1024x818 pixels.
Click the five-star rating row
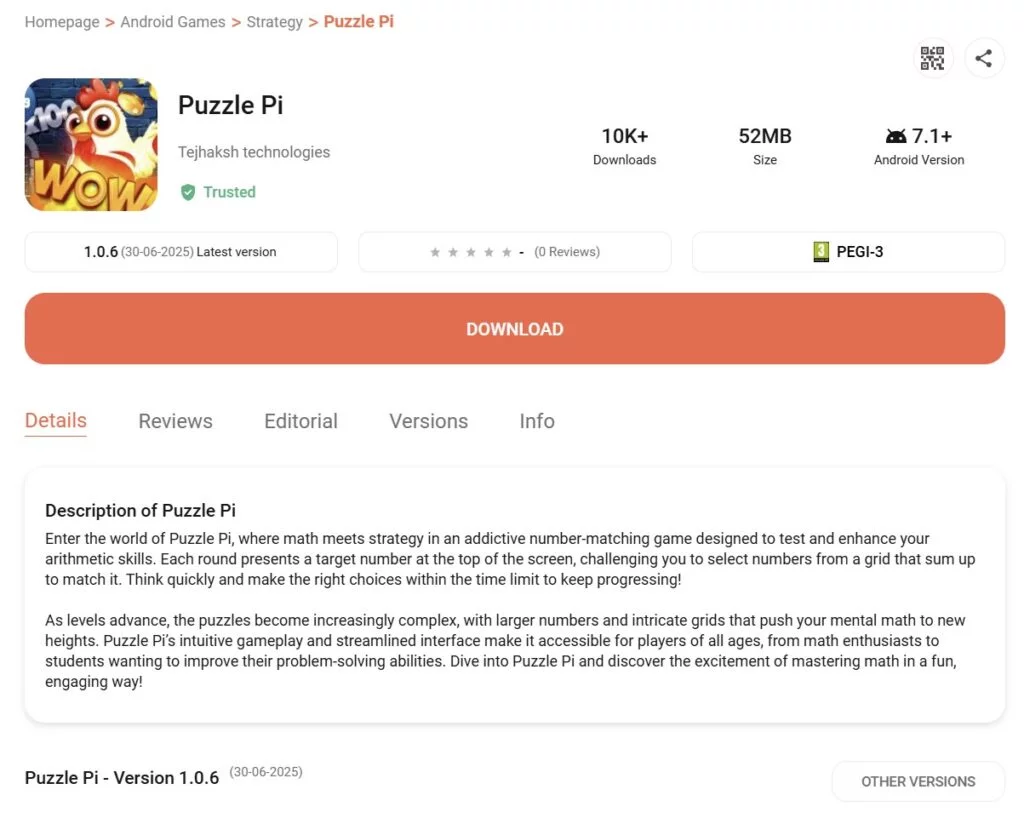(470, 252)
